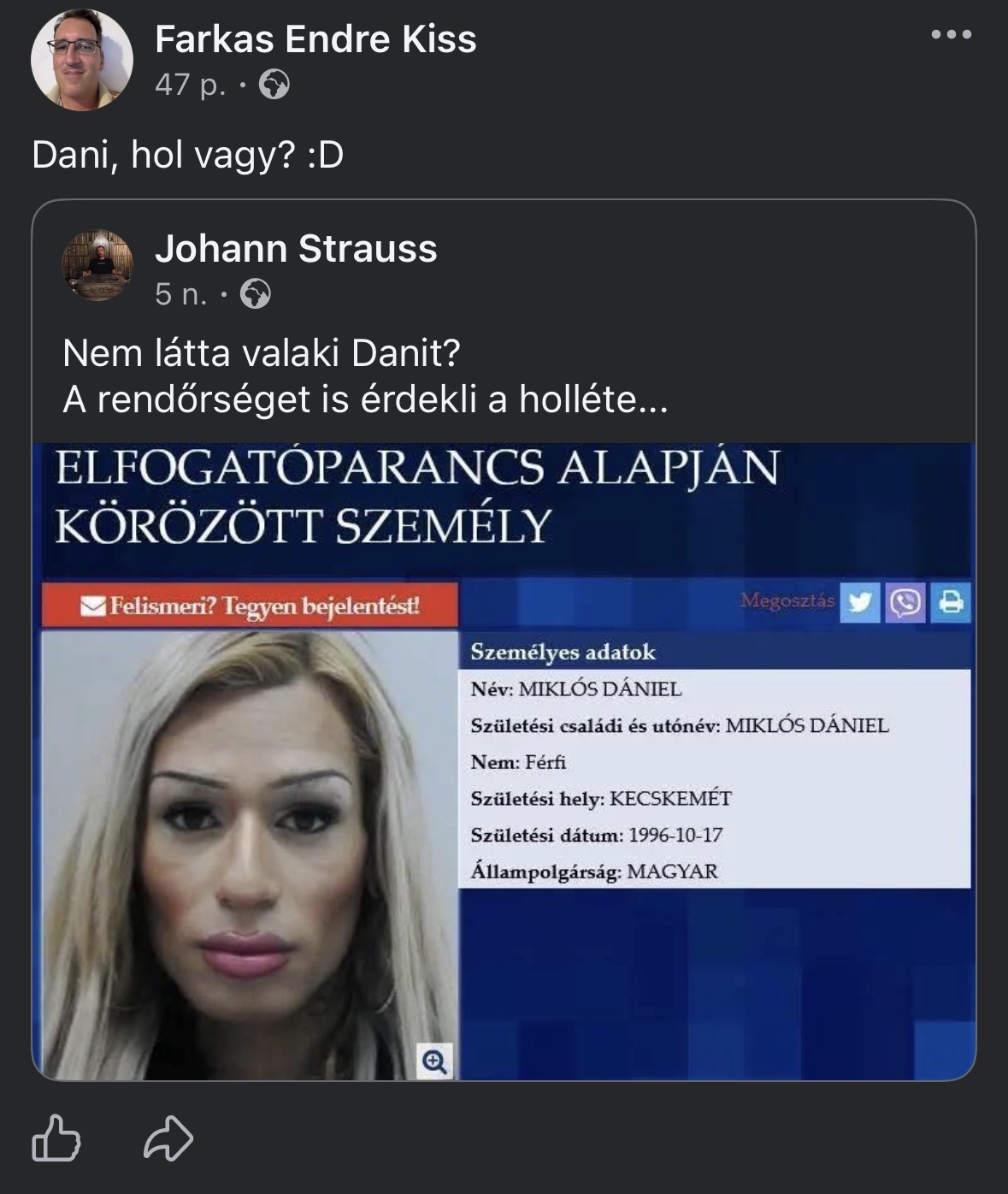Click globe privacy icon beside 5 n.

[255, 294]
